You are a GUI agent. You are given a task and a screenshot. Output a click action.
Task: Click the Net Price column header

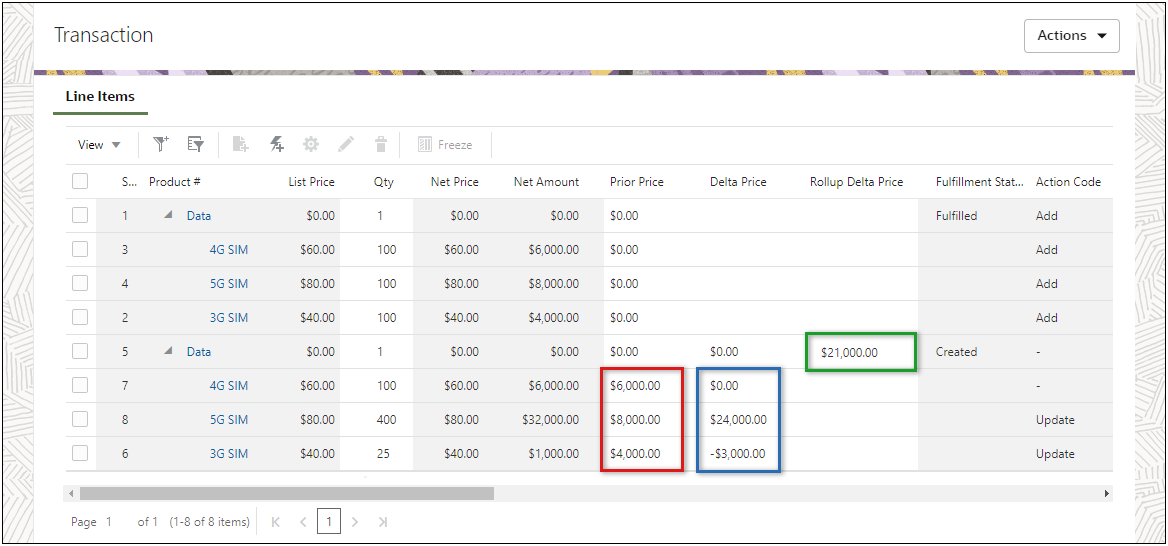[x=454, y=182]
